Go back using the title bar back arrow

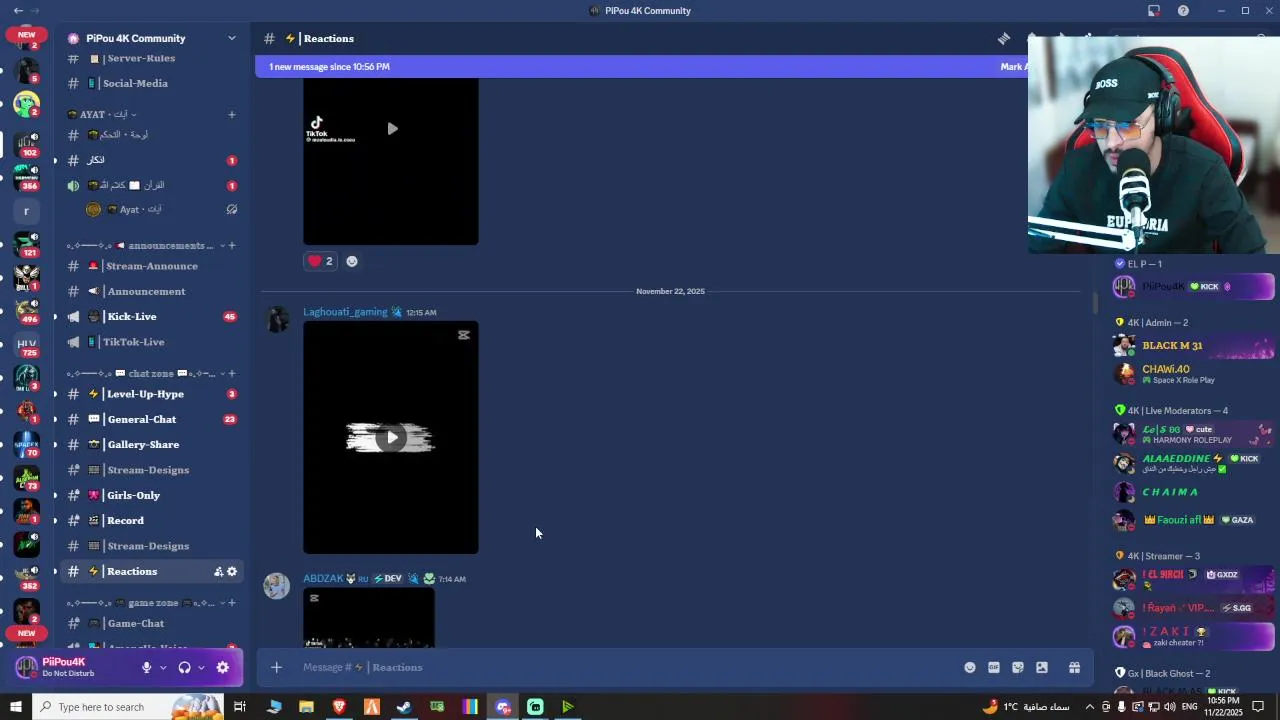click(18, 11)
